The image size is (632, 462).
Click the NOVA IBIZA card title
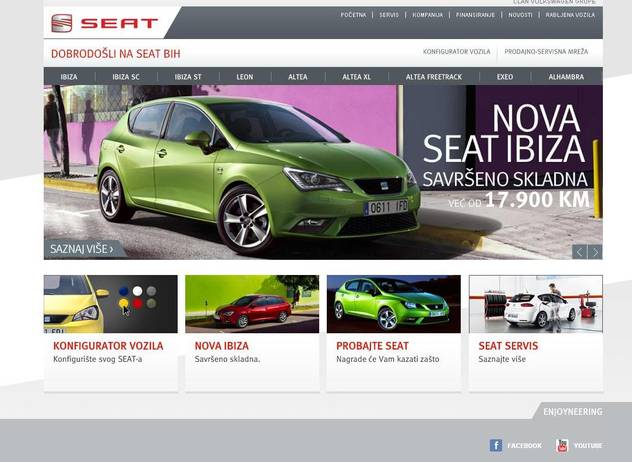(x=222, y=346)
